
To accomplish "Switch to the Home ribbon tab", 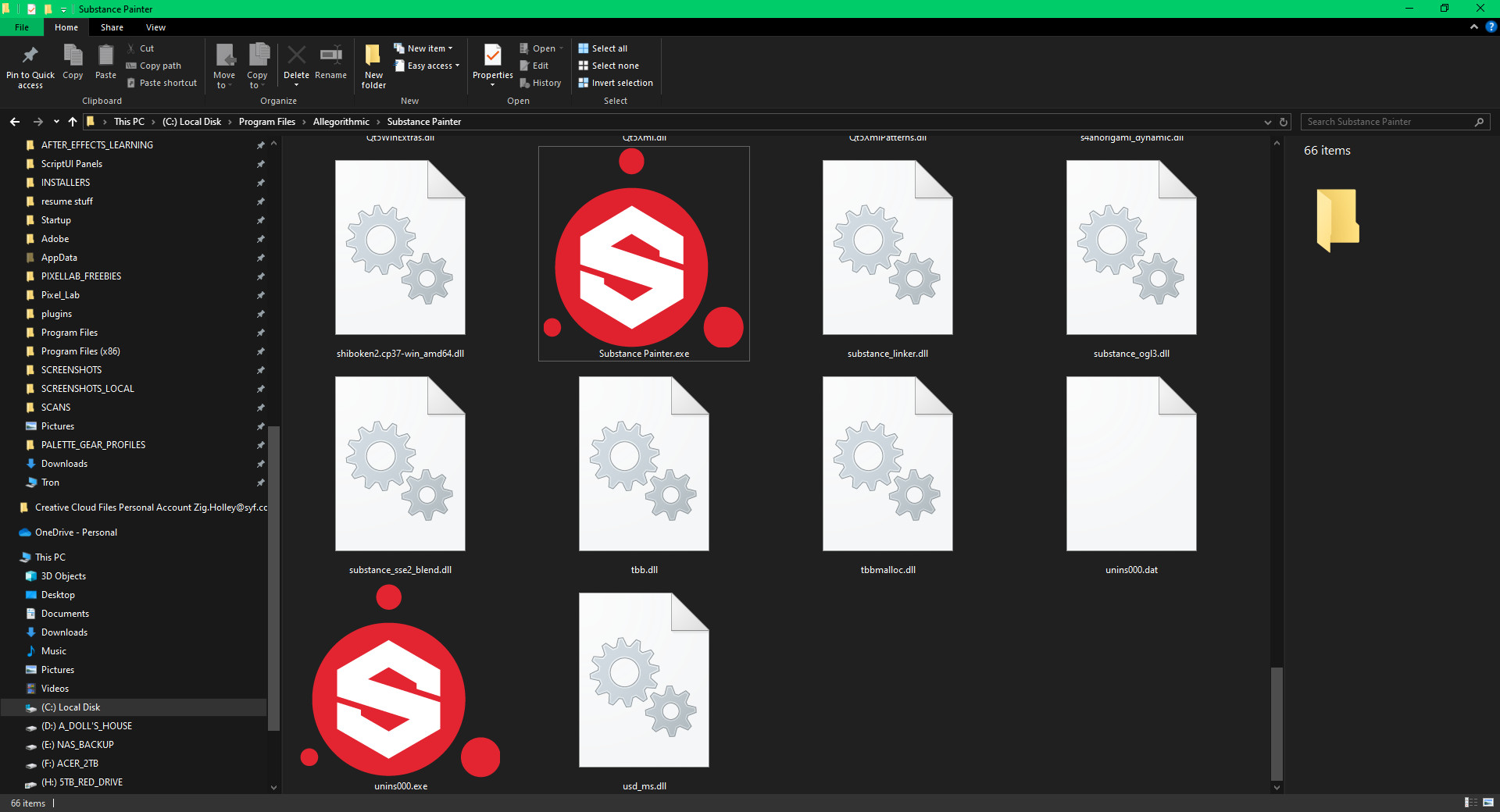I will point(66,27).
